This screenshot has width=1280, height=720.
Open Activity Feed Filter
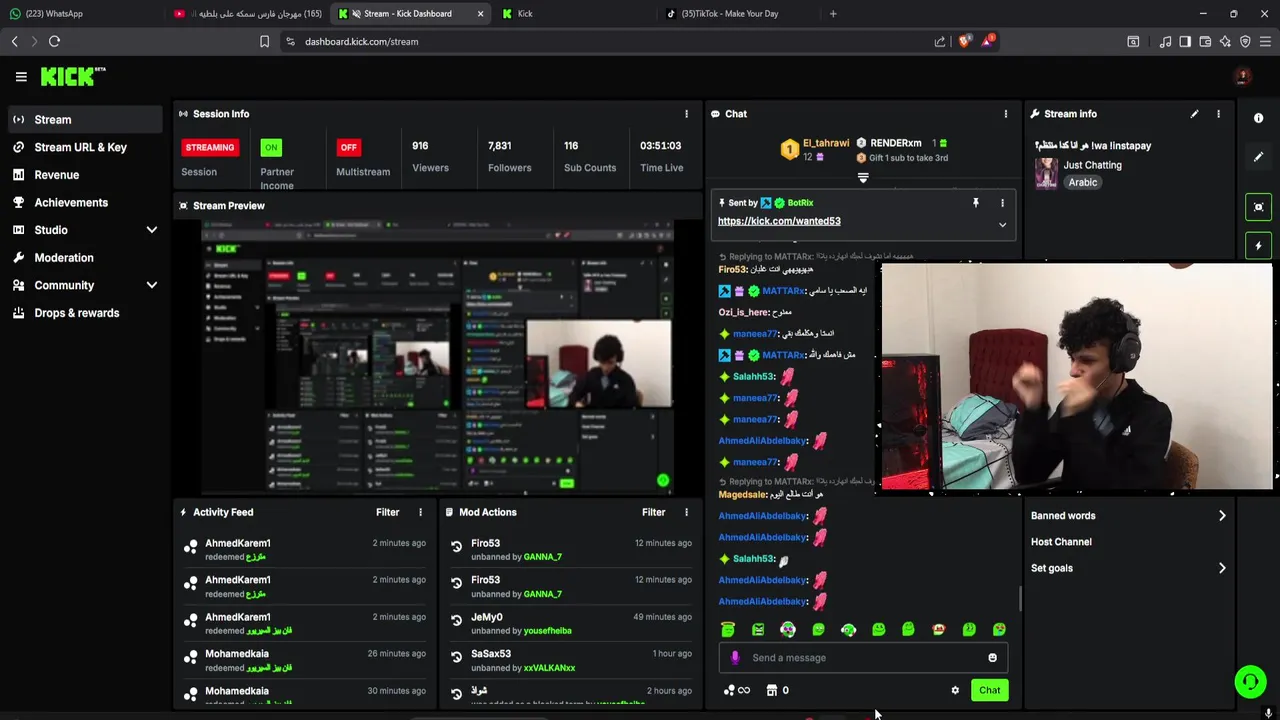tap(388, 512)
